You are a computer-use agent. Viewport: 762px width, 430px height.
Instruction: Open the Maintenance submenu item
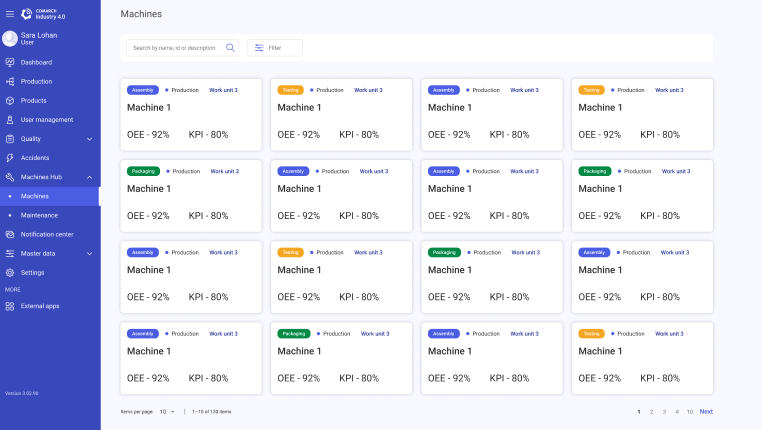[50, 215]
